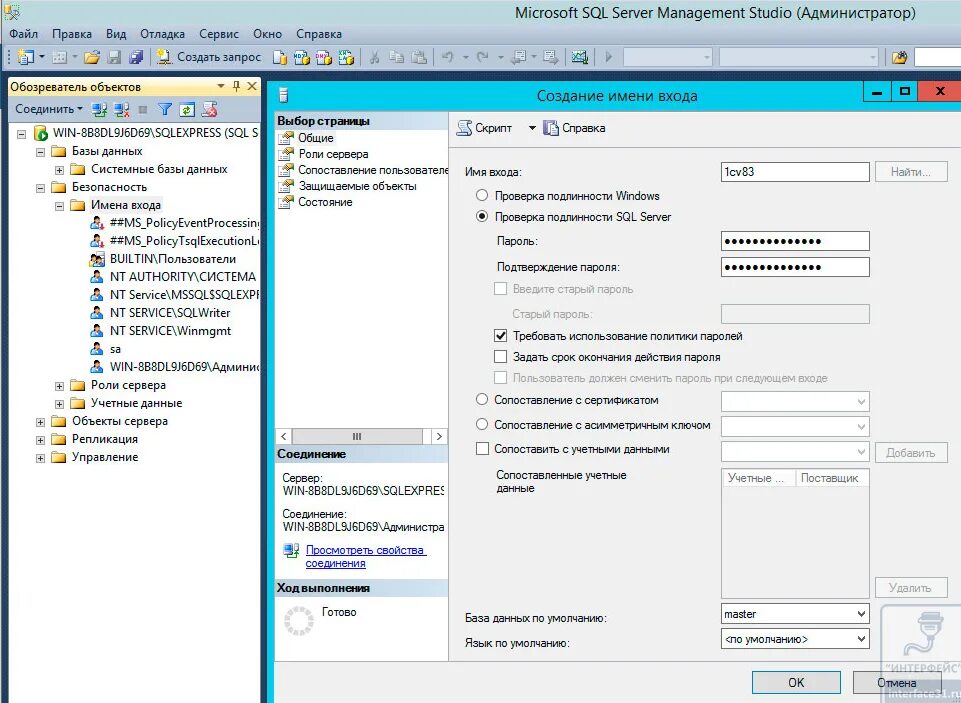Uncheck Требовать использование политики паролей
Viewport: 961px width, 703px height.
point(501,336)
